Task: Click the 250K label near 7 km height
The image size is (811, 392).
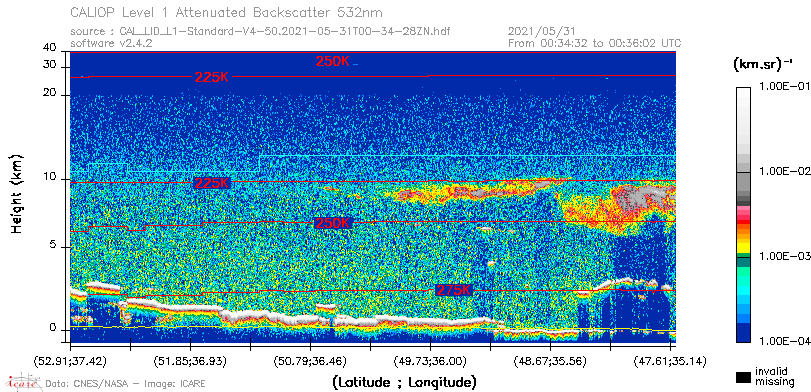Action: [333, 223]
